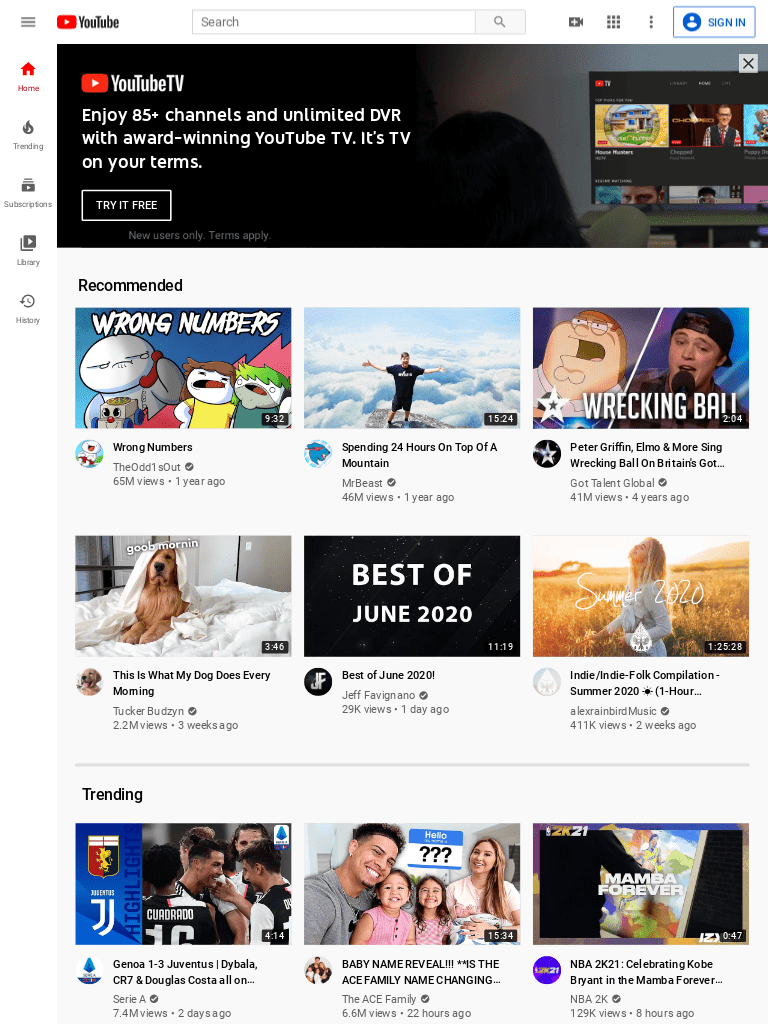Click The ACE Family channel avatar
Viewport: 768px width, 1024px height.
(x=318, y=970)
